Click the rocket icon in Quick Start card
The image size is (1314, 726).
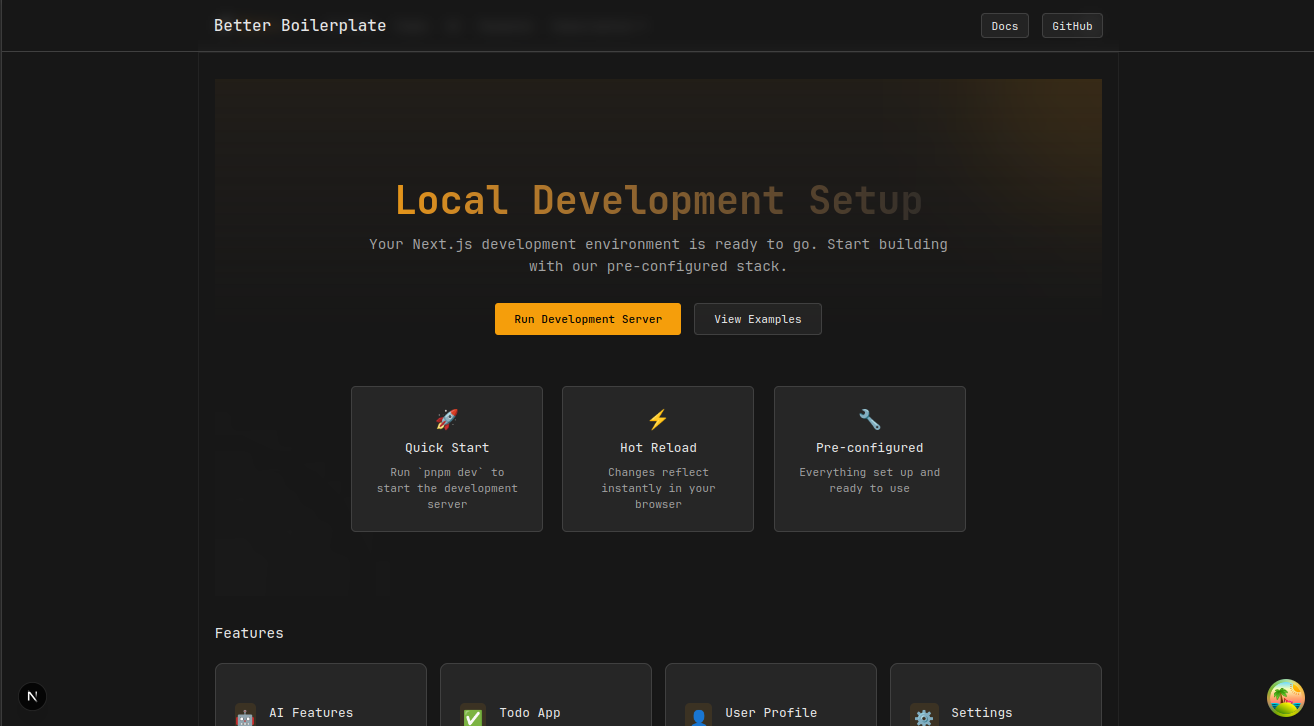pyautogui.click(x=447, y=419)
